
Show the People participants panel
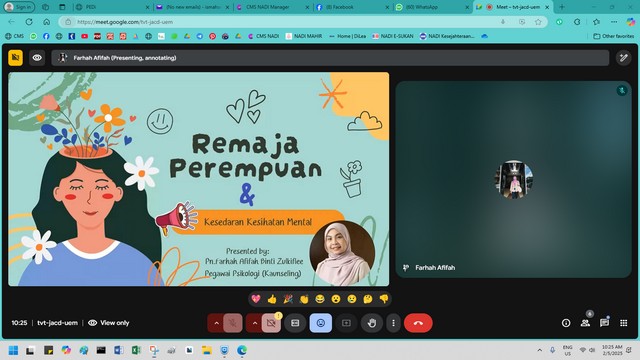tap(585, 323)
